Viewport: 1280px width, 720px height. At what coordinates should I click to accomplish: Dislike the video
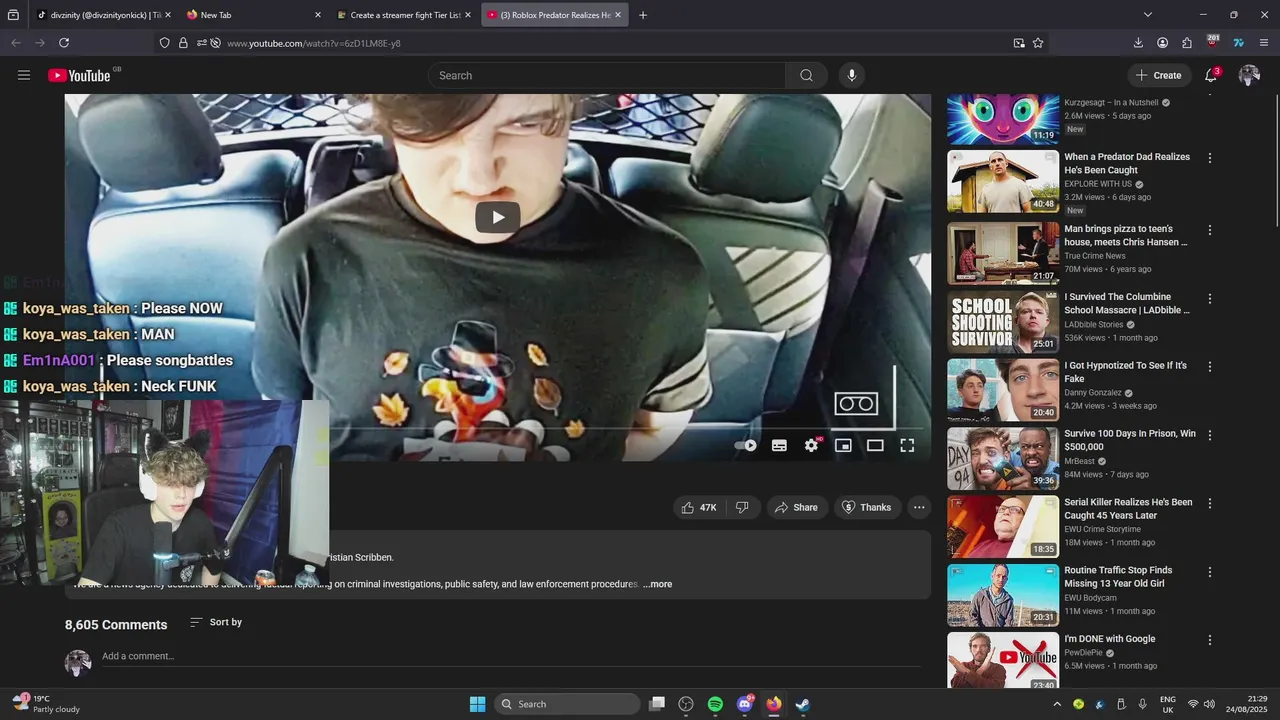pyautogui.click(x=743, y=508)
